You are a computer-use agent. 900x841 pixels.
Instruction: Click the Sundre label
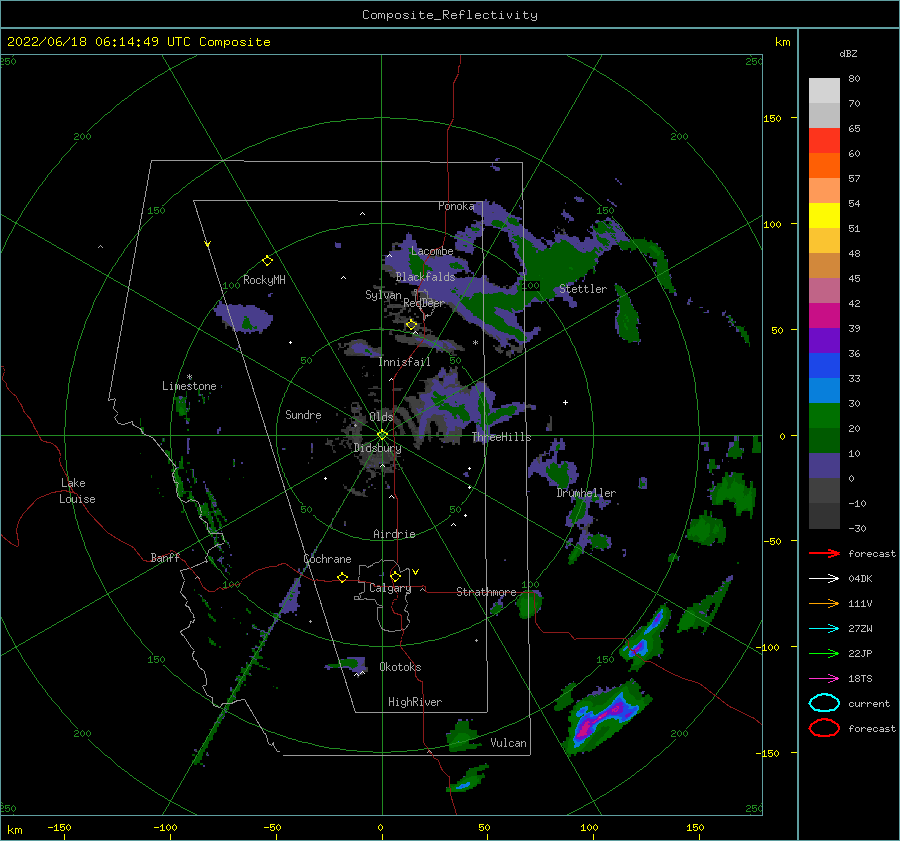pyautogui.click(x=303, y=414)
